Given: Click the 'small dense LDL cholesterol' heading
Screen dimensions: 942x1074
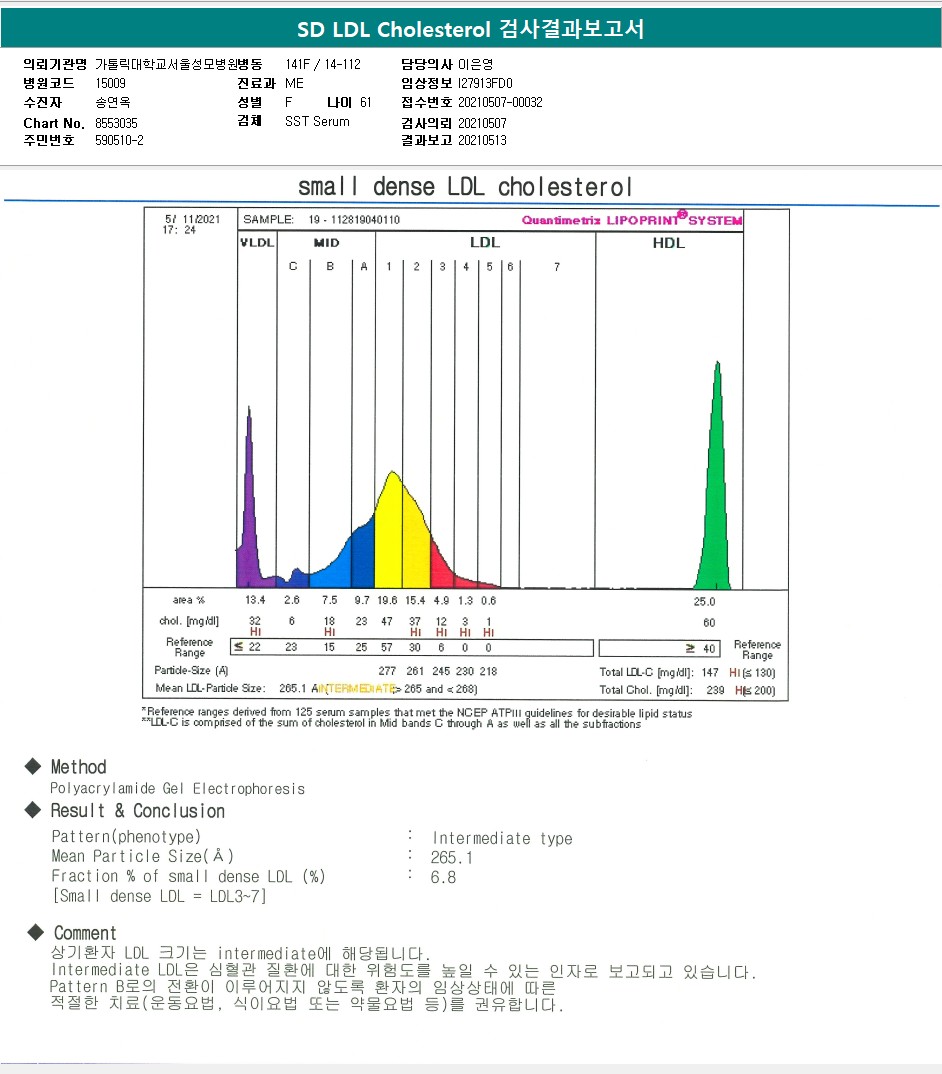Looking at the screenshot, I should pos(465,186).
